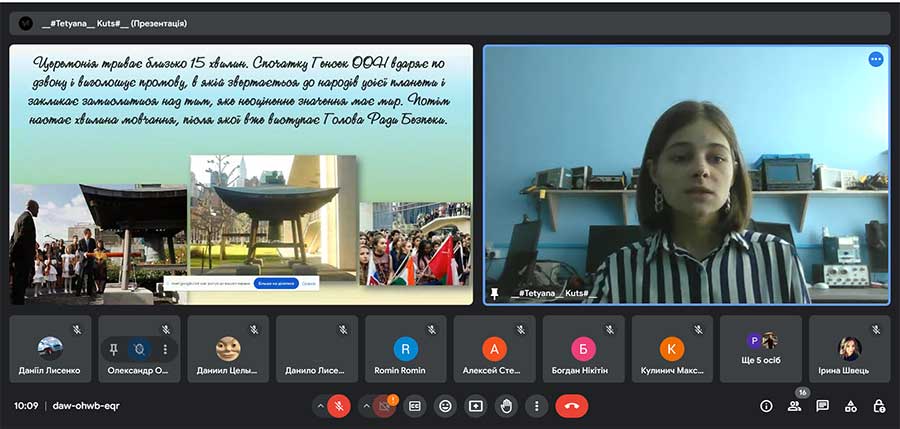The width and height of the screenshot is (900, 429).
Task: Toggle closed captions
Action: (x=415, y=406)
